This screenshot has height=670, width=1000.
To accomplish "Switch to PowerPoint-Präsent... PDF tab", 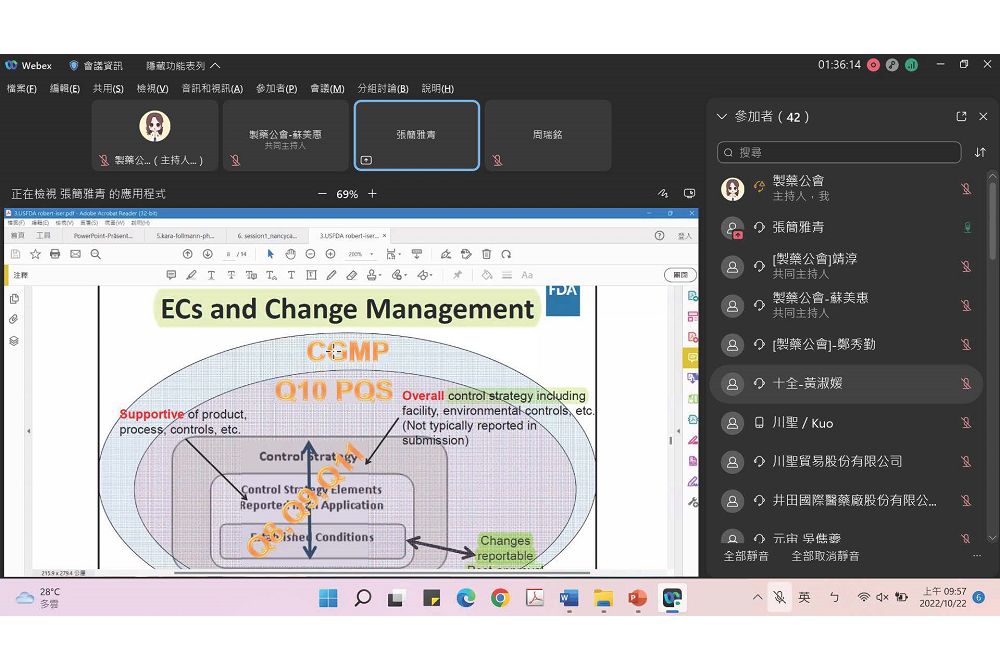I will (x=103, y=236).
